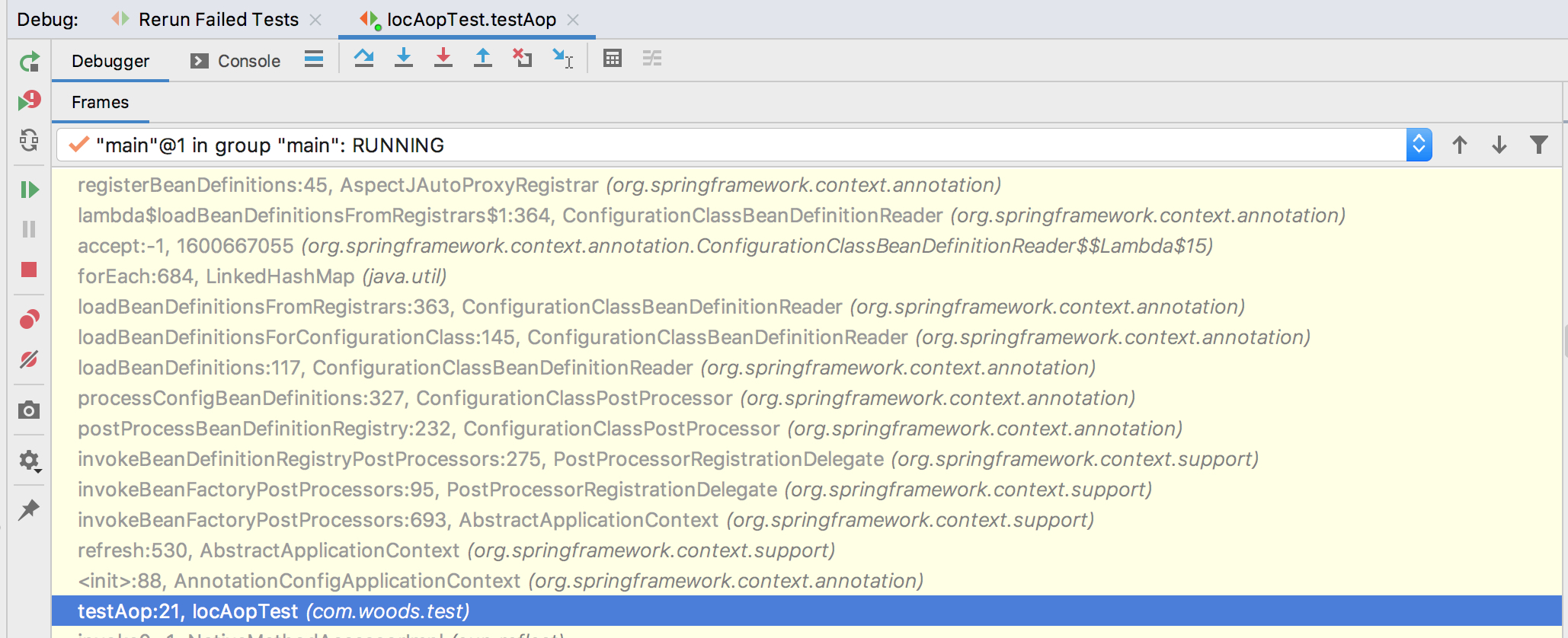The width and height of the screenshot is (1568, 638).
Task: Resume the program execution
Action: click(29, 190)
